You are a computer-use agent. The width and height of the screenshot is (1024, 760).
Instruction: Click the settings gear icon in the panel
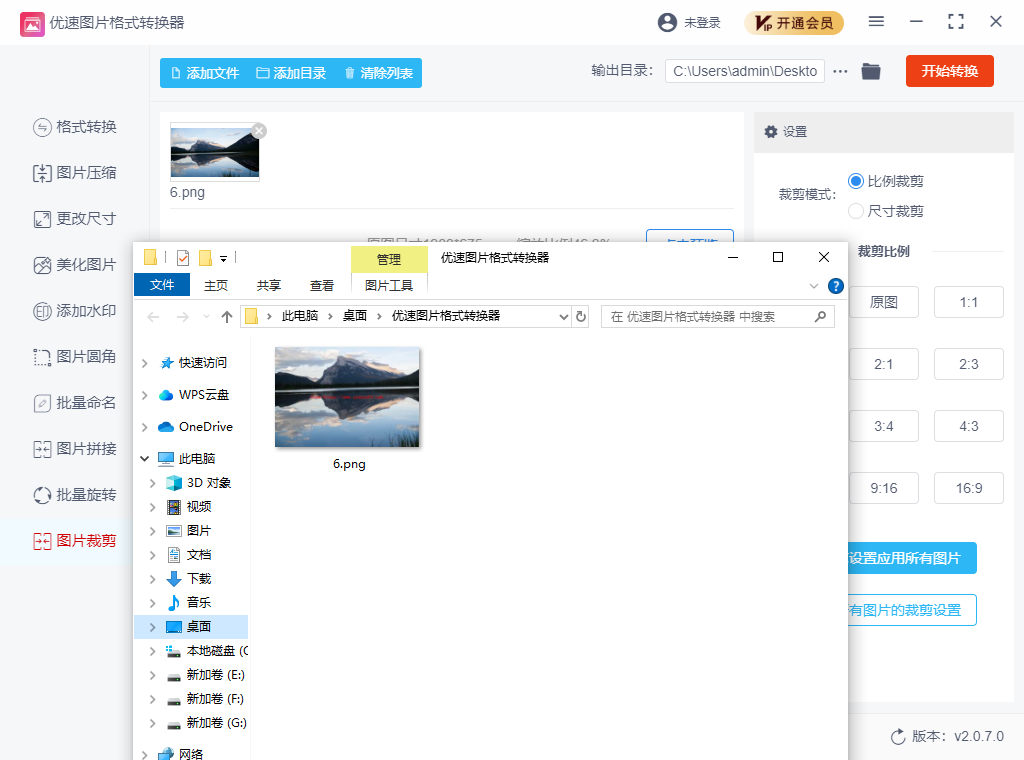click(771, 132)
